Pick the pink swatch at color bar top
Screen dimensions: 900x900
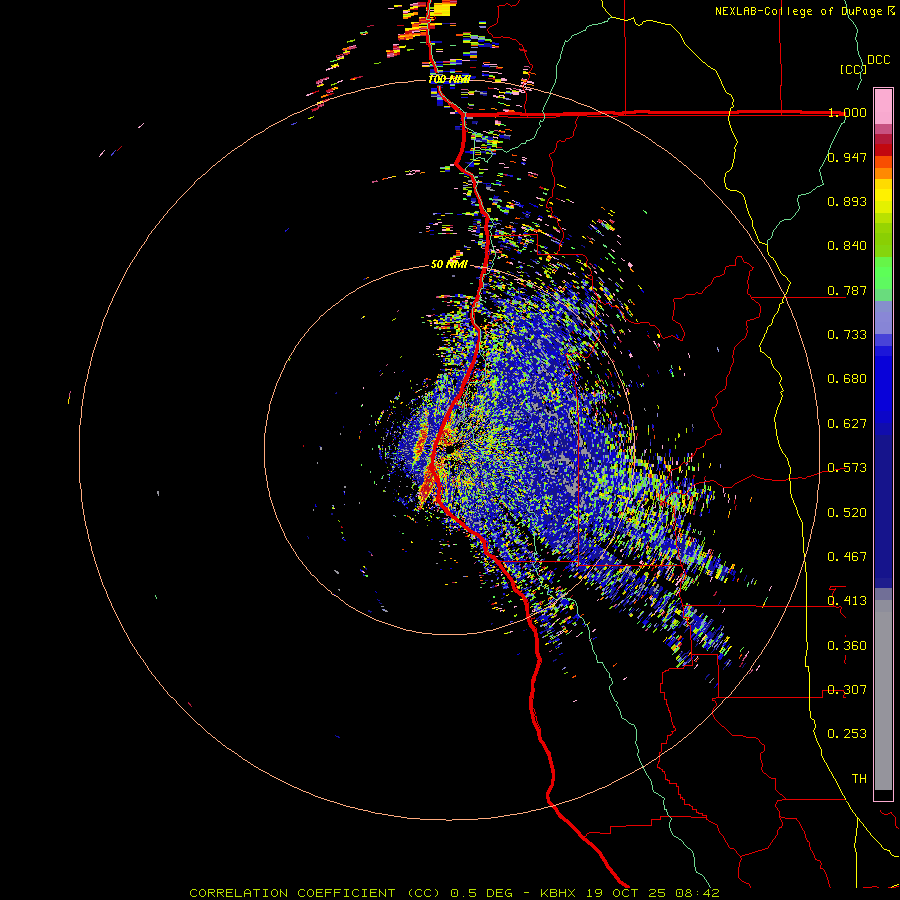(x=883, y=107)
